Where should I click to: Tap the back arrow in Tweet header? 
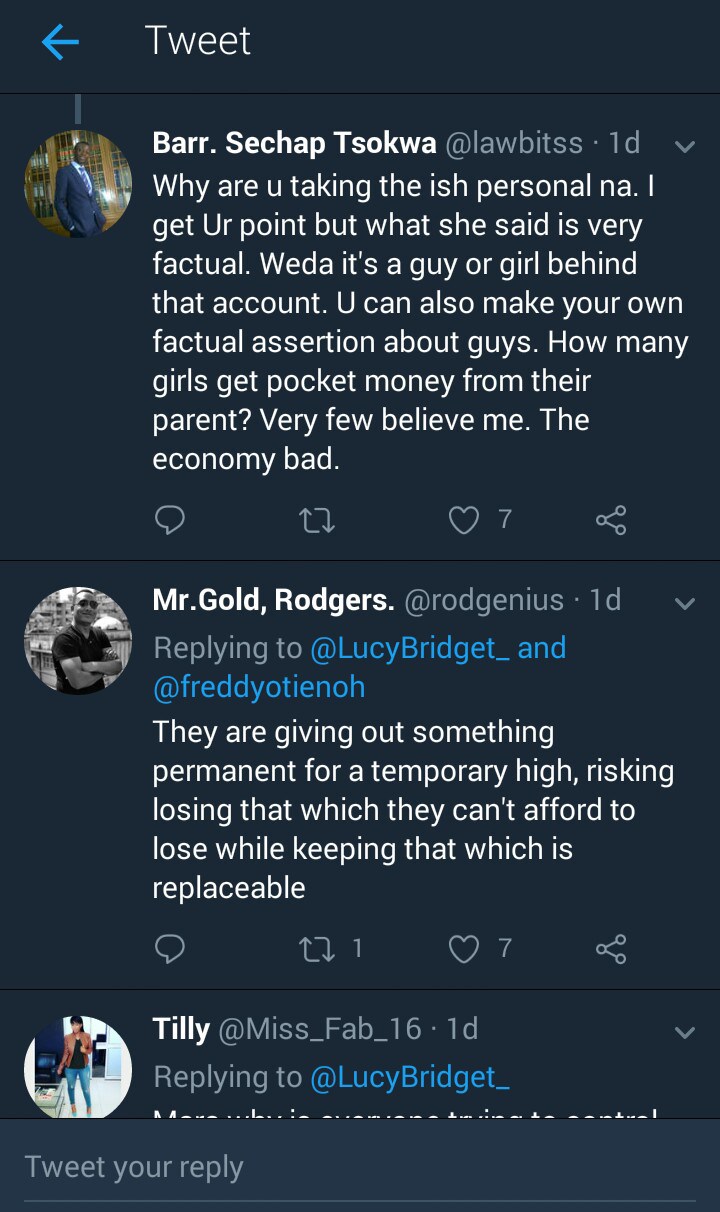[x=60, y=42]
